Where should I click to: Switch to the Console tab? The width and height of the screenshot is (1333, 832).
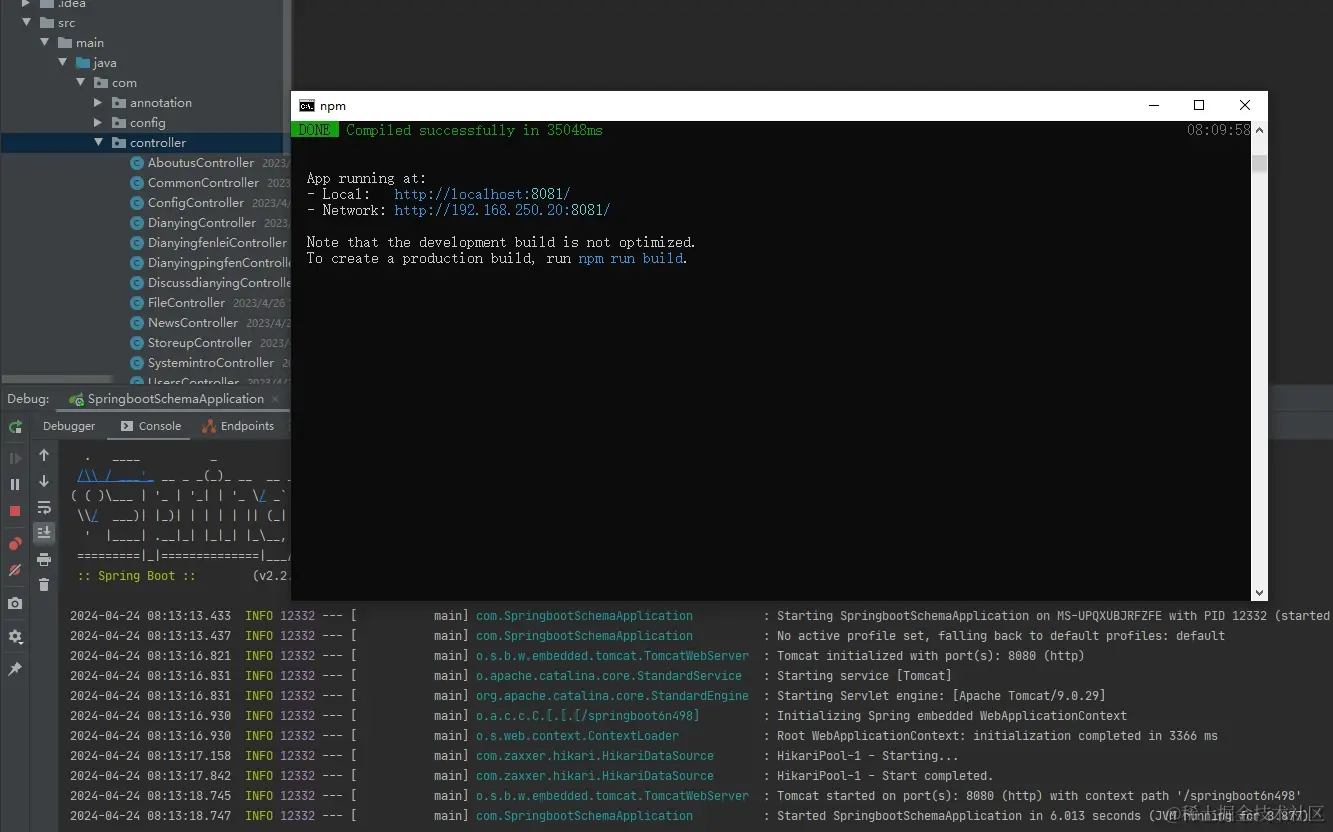[151, 426]
